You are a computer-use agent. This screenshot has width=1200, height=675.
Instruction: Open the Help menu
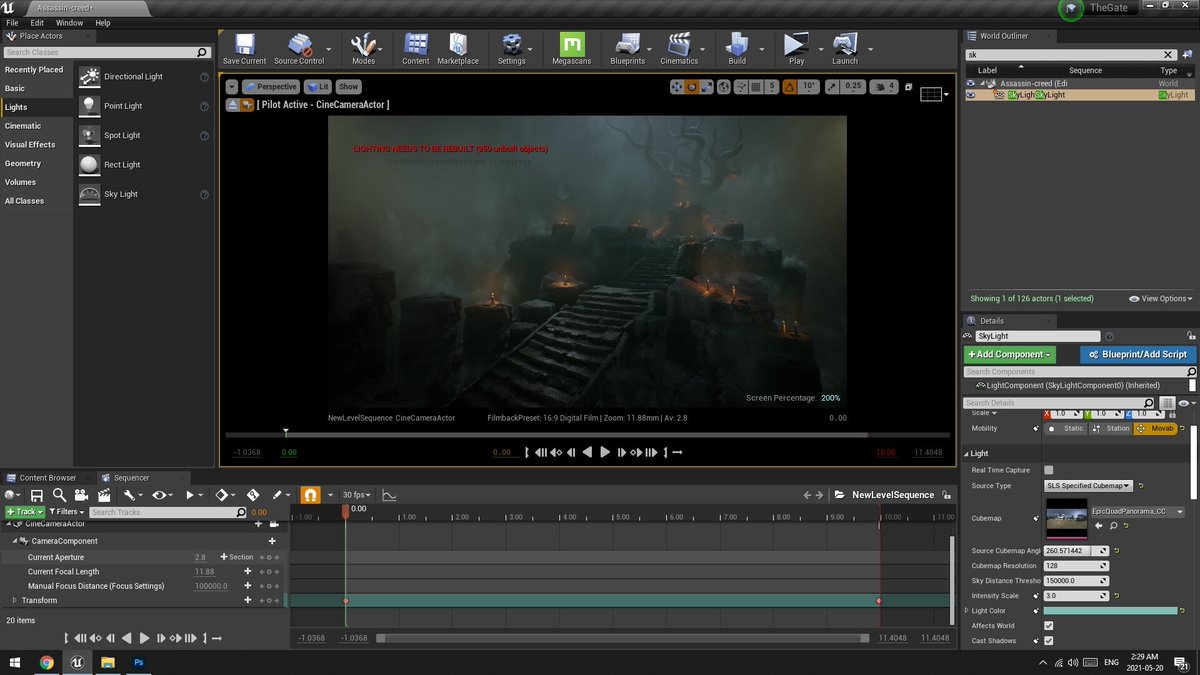pyautogui.click(x=103, y=22)
